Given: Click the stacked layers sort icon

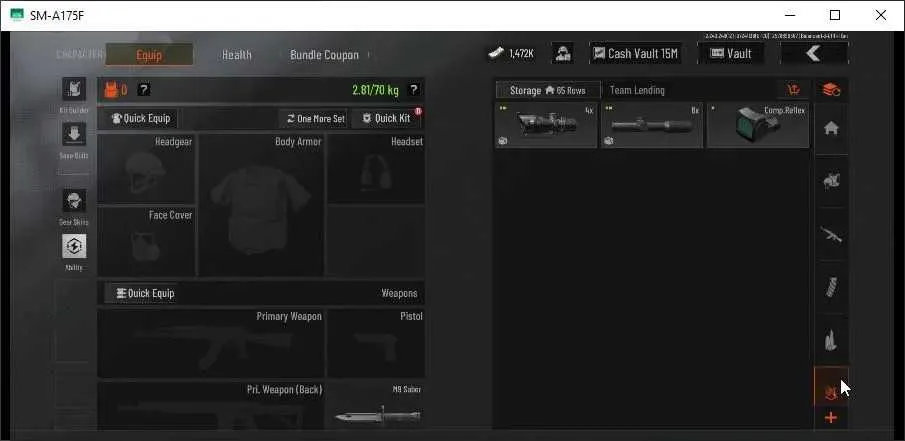Looking at the screenshot, I should pyautogui.click(x=831, y=90).
